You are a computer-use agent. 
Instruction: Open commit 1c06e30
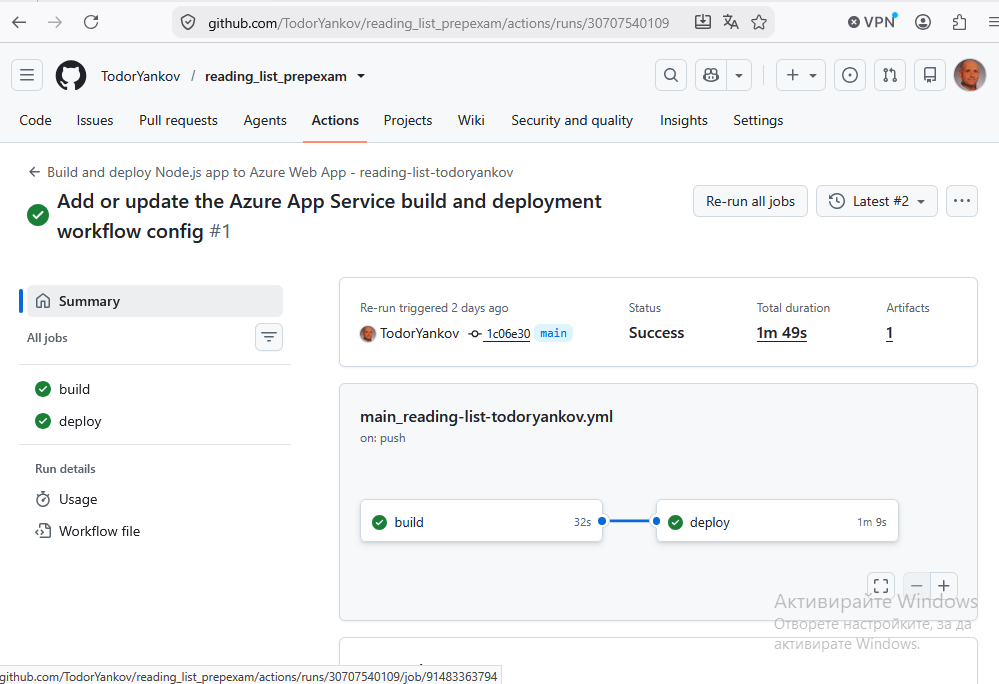pyautogui.click(x=507, y=334)
